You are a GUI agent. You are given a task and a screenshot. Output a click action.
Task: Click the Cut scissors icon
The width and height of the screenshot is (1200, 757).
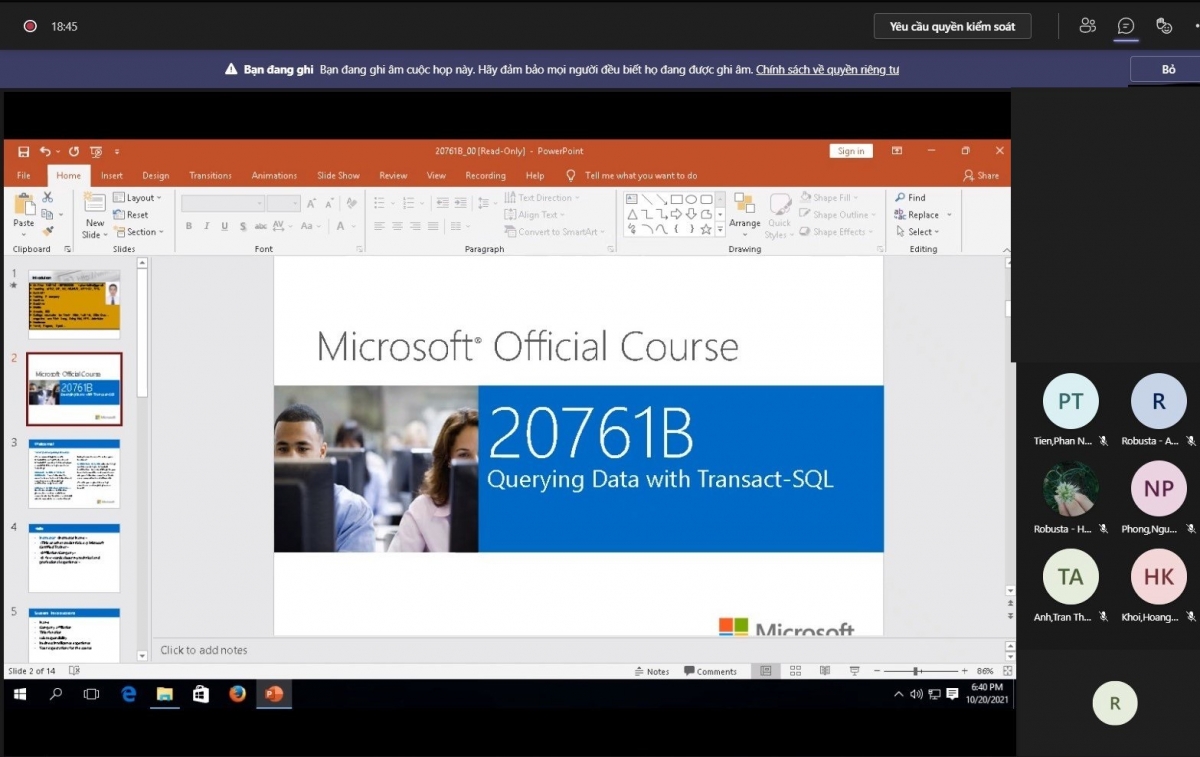point(48,198)
